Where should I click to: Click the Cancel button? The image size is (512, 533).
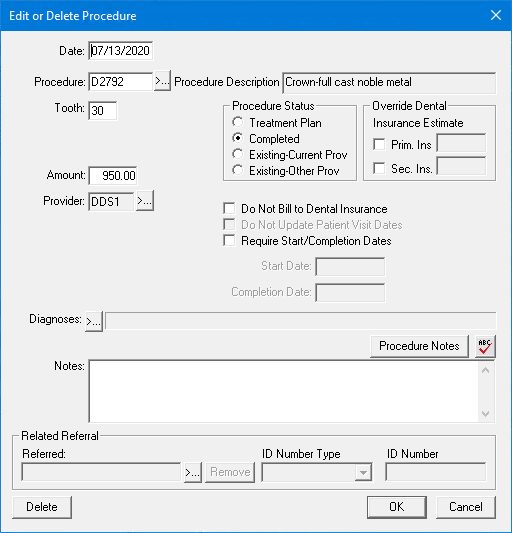tap(465, 507)
